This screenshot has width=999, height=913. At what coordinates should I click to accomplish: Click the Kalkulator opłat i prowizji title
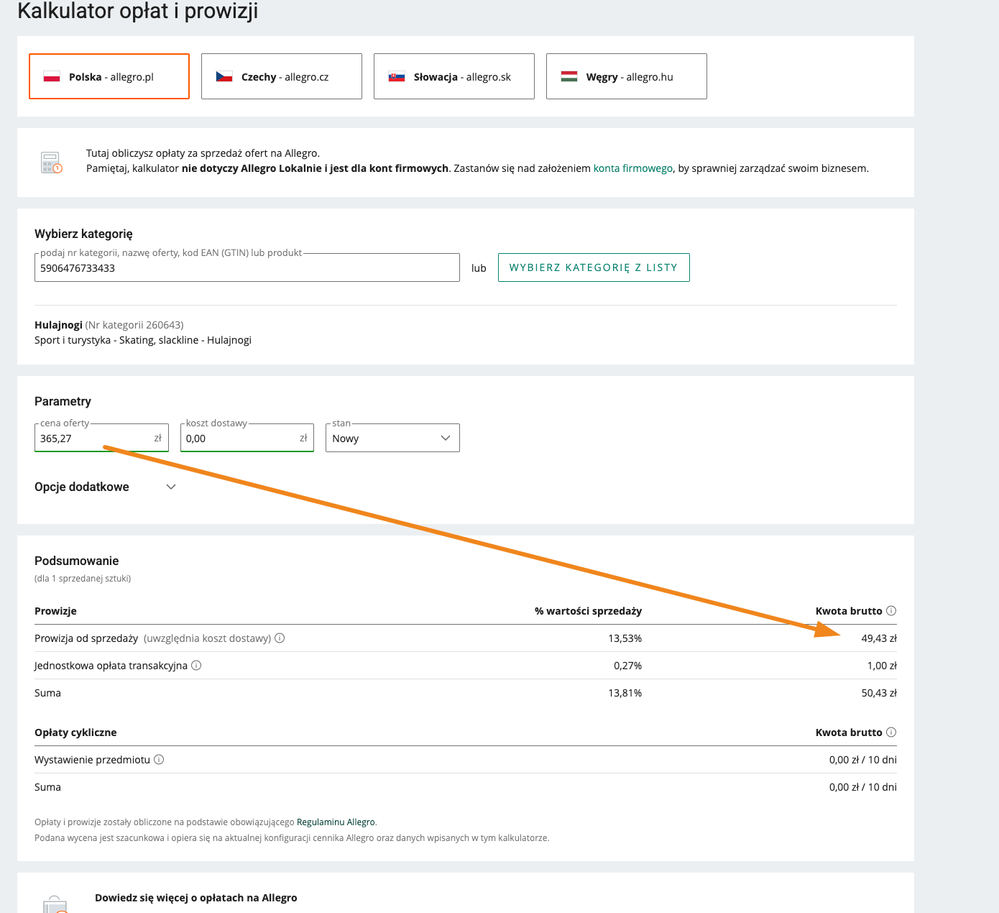point(138,11)
